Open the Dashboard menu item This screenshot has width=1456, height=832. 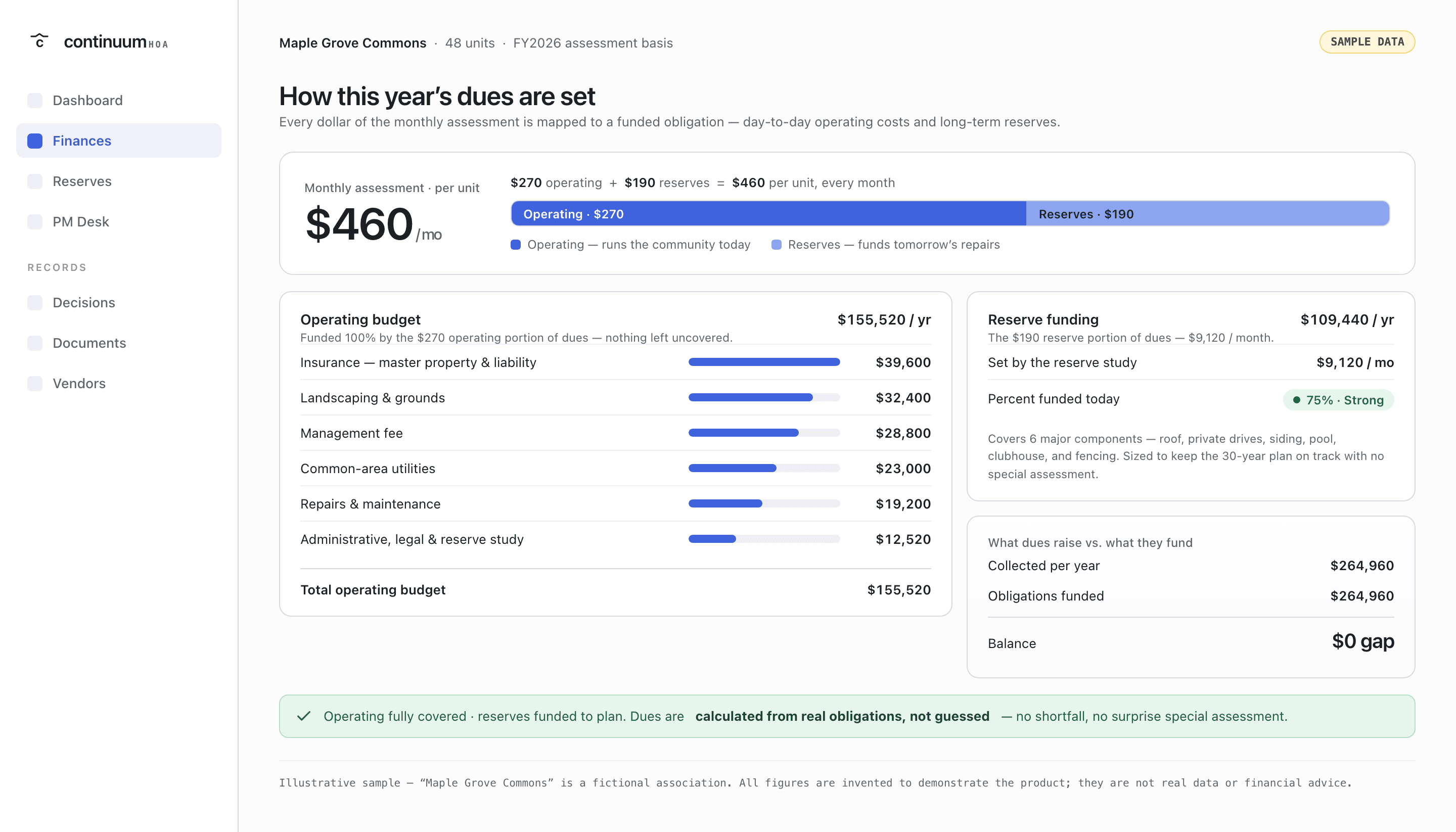click(119, 101)
